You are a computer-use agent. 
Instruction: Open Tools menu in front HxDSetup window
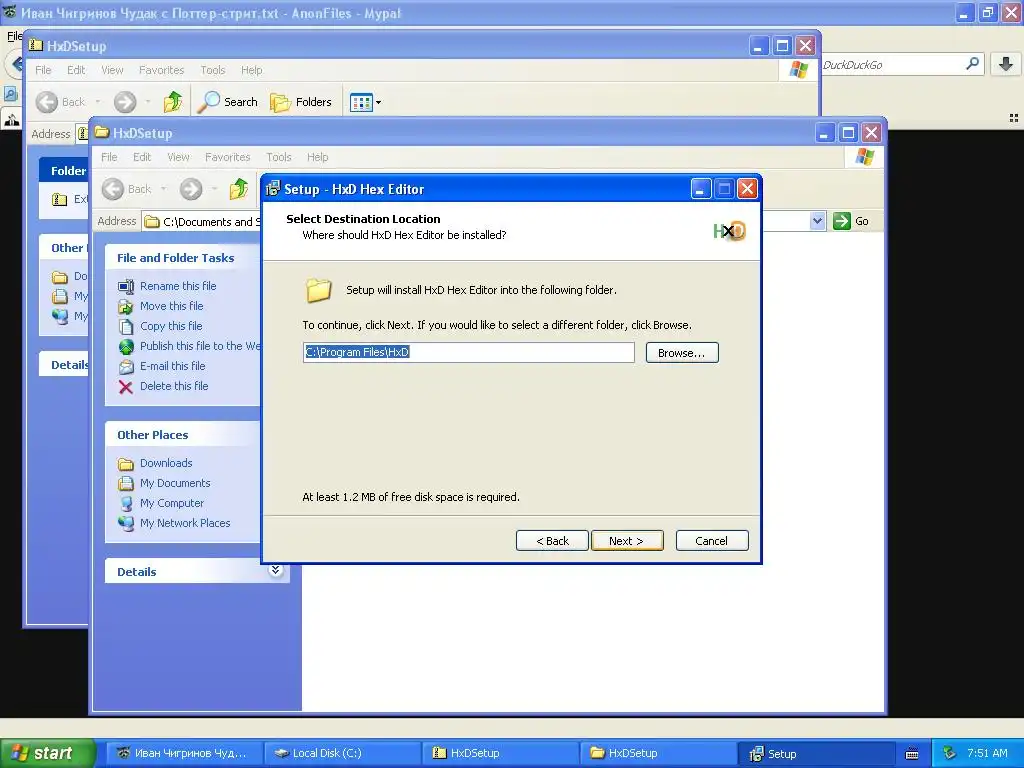click(279, 157)
